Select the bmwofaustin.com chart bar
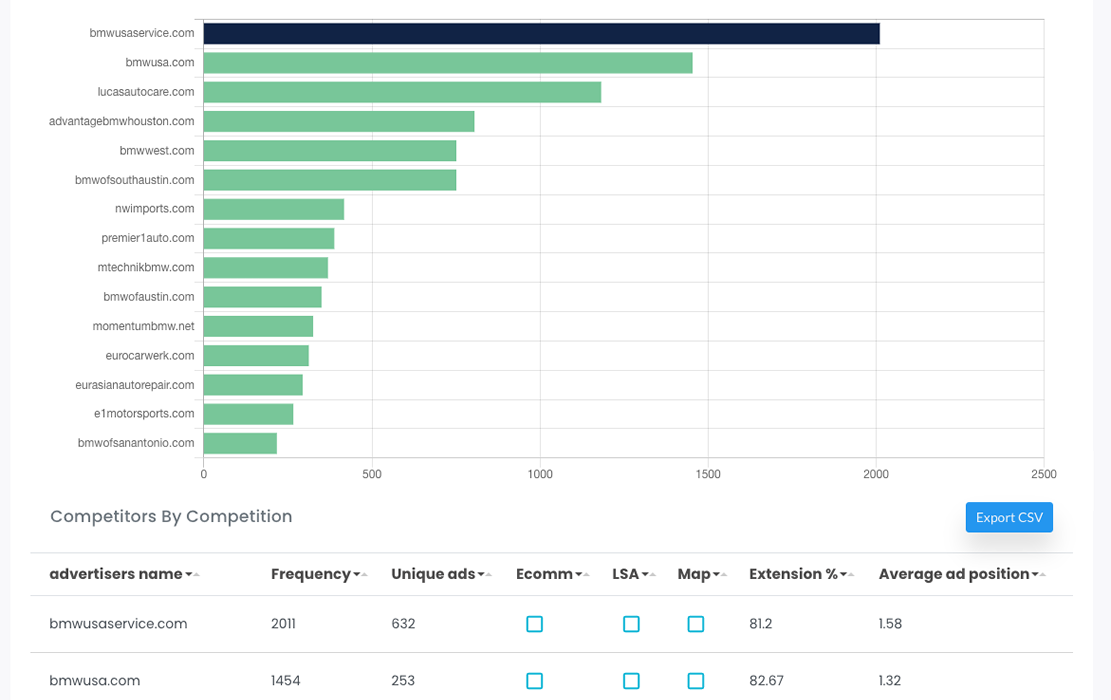The height and width of the screenshot is (700, 1111). click(x=262, y=297)
